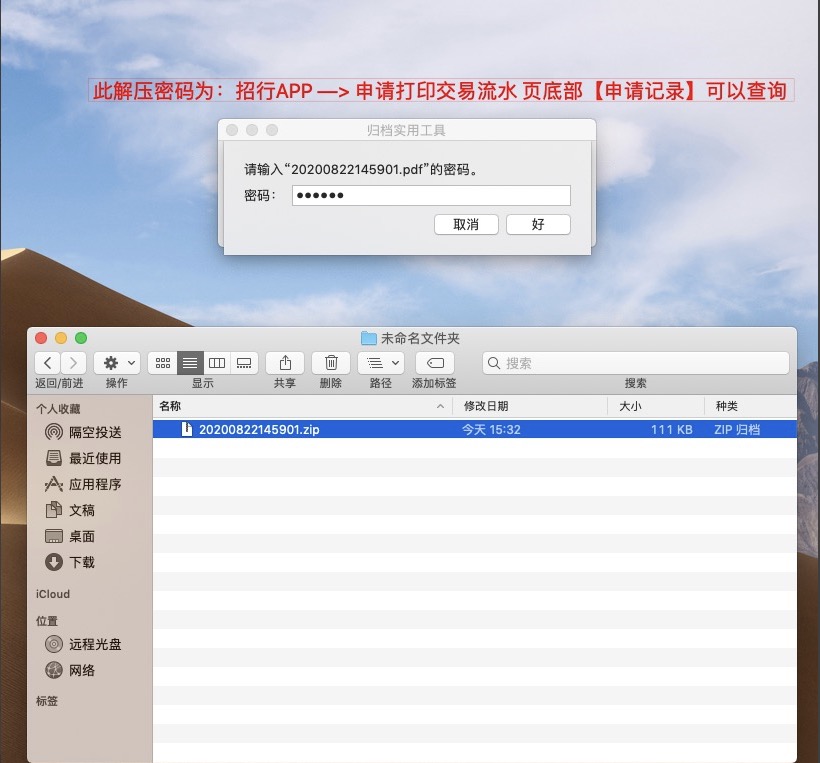This screenshot has height=763, width=820.
Task: Open 桌面 in sidebar
Action: click(82, 536)
